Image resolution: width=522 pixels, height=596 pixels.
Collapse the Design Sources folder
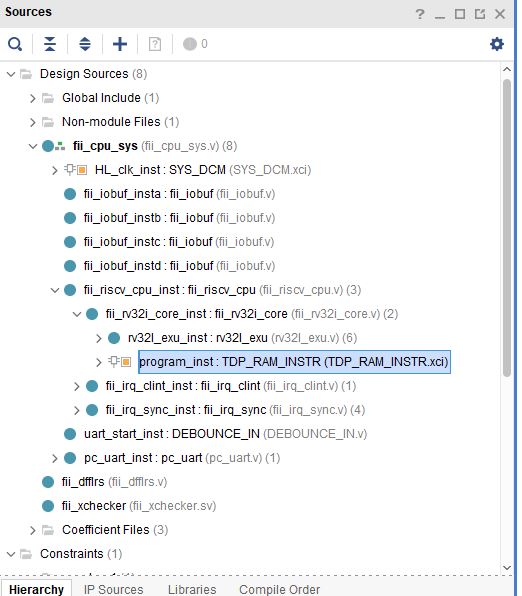[x=11, y=74]
